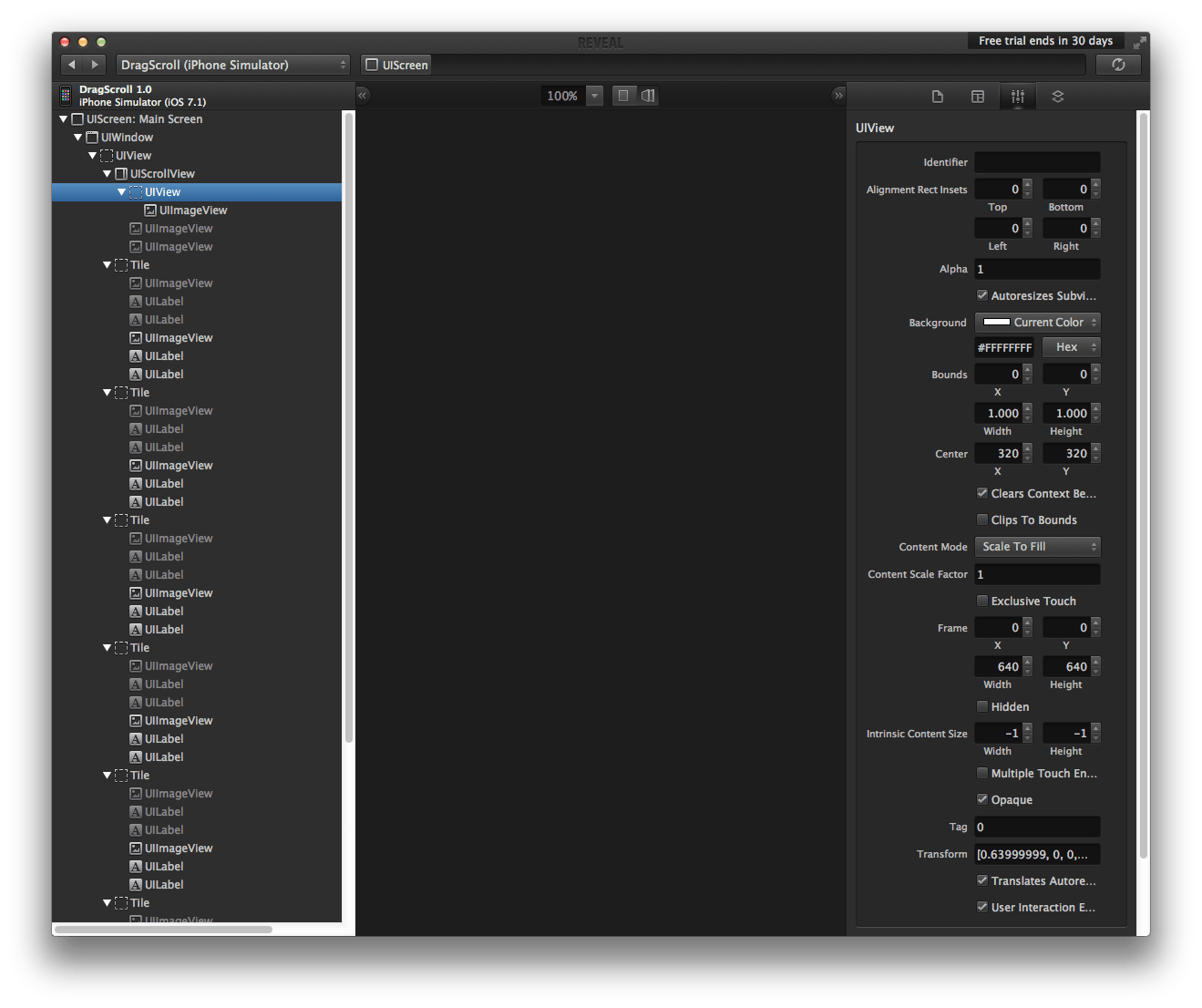This screenshot has width=1202, height=1008.
Task: Select the UIScrollView row in the outline
Action: [197, 174]
